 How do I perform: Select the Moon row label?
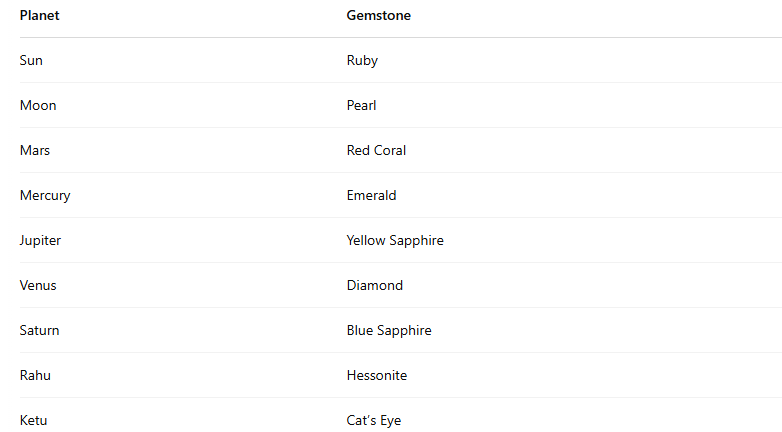pos(38,106)
